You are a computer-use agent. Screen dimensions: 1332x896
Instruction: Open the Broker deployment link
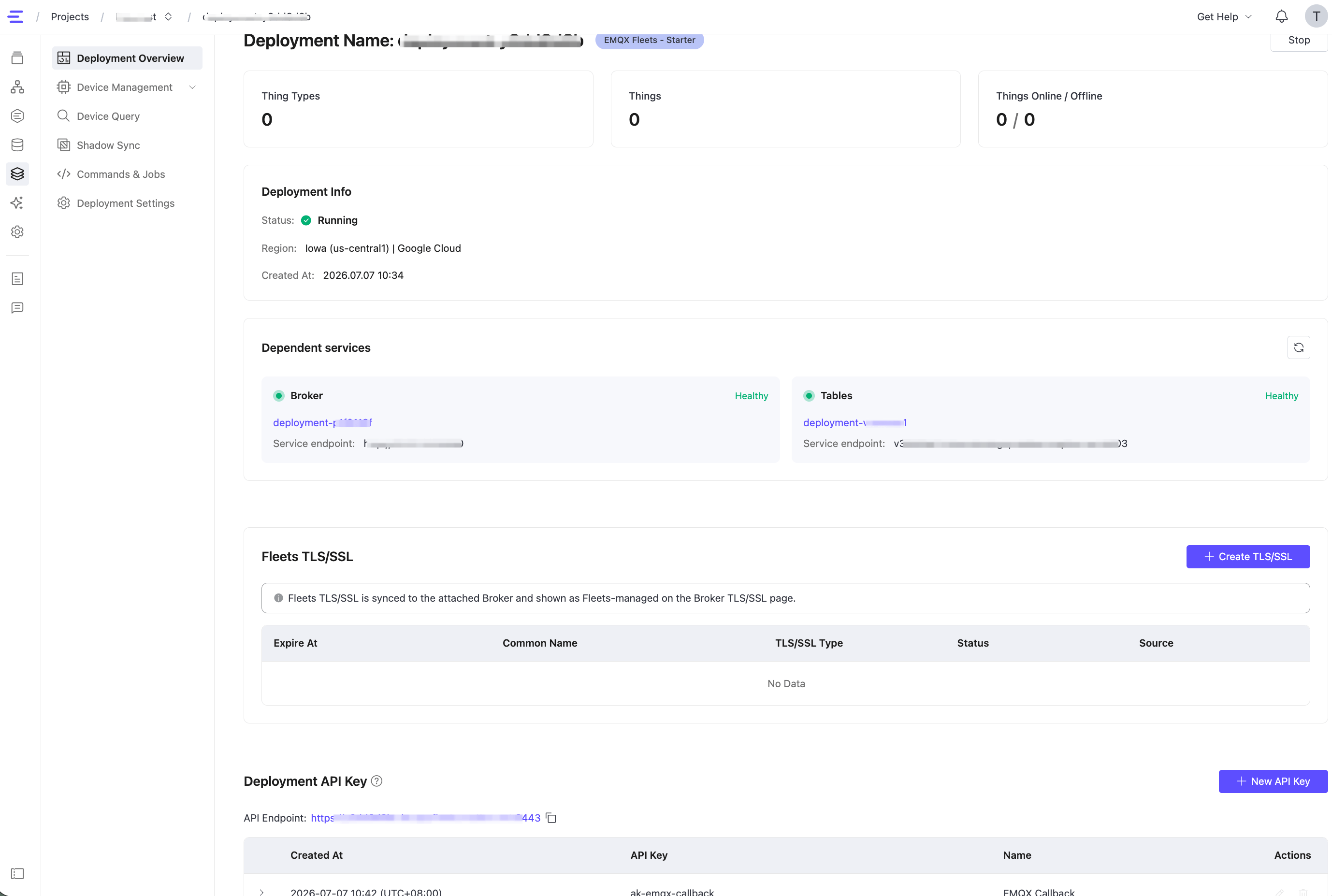point(322,423)
